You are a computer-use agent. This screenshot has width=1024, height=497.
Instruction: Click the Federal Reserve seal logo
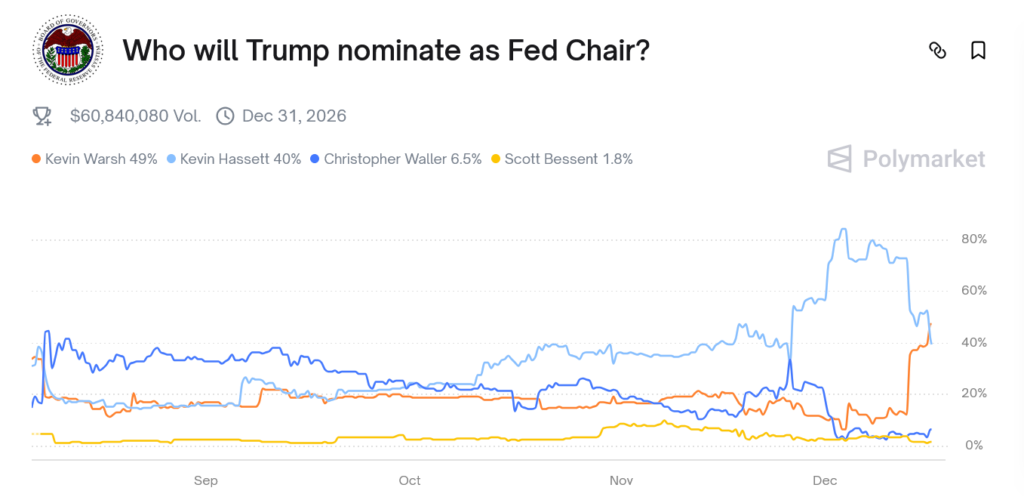(x=67, y=50)
